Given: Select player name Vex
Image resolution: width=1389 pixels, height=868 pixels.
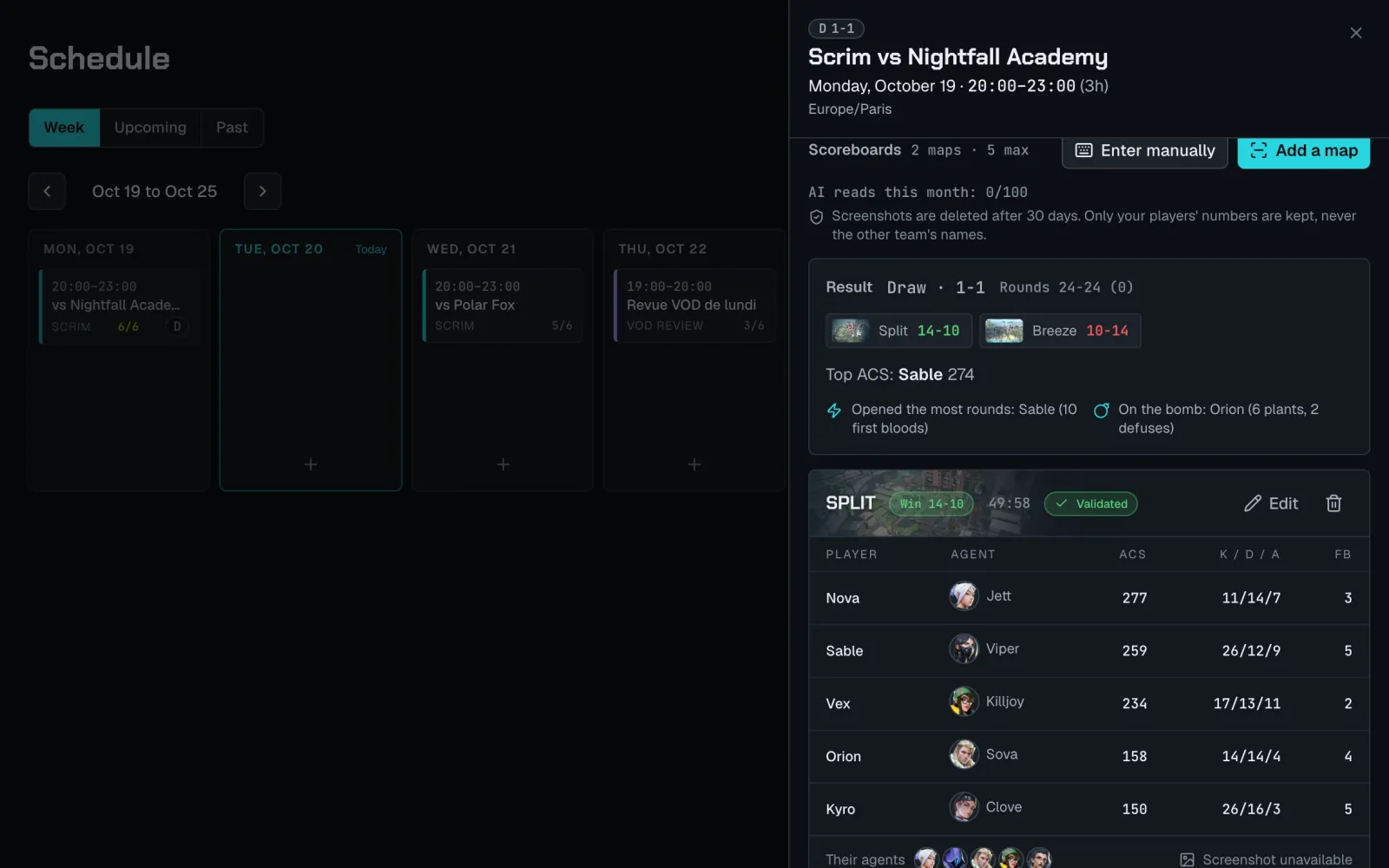Looking at the screenshot, I should pyautogui.click(x=838, y=704).
